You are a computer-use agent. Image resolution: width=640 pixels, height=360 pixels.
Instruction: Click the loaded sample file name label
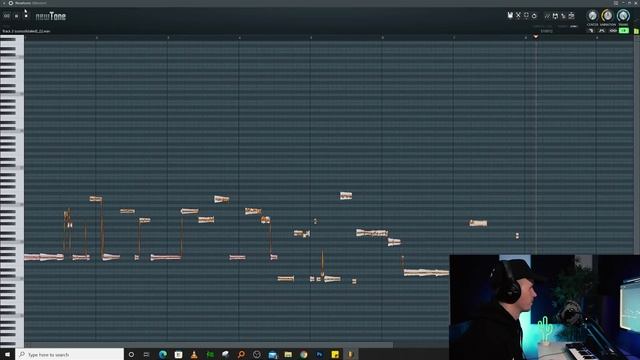coord(26,31)
